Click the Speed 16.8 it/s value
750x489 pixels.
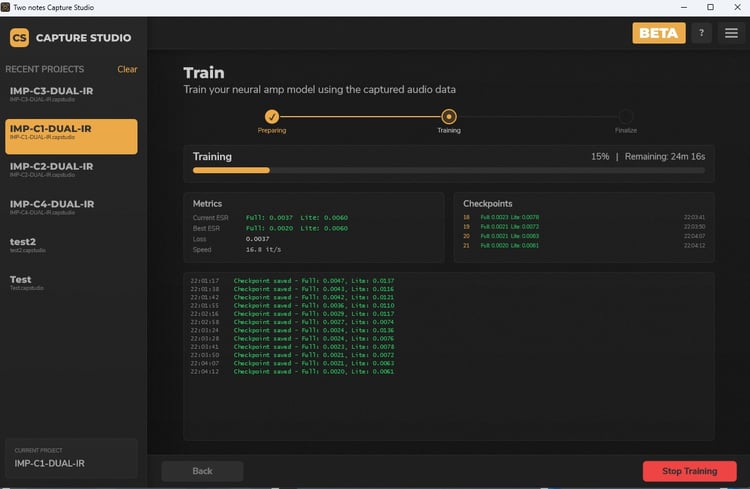[x=263, y=250]
